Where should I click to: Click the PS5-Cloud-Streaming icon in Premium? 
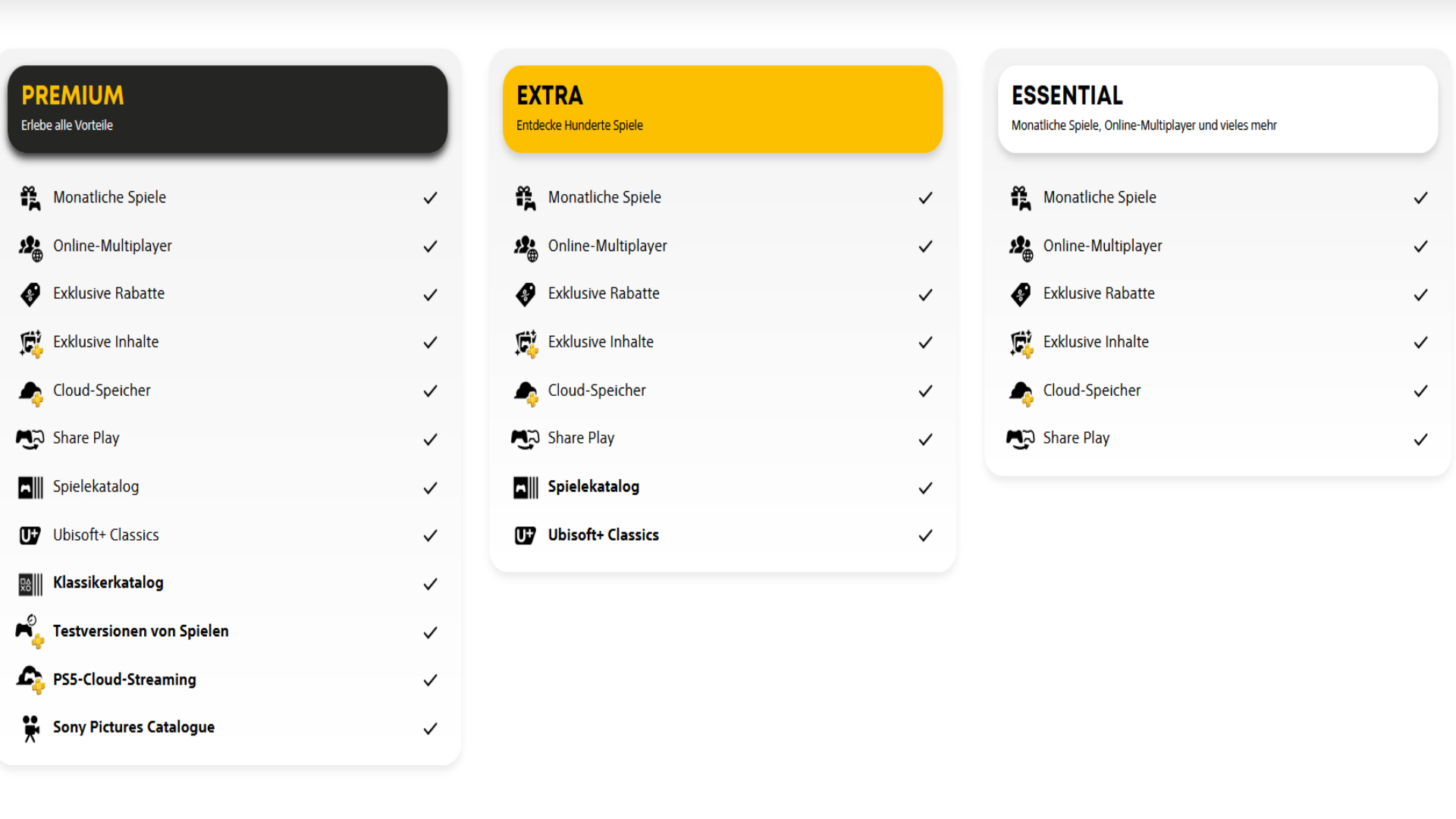coord(30,679)
